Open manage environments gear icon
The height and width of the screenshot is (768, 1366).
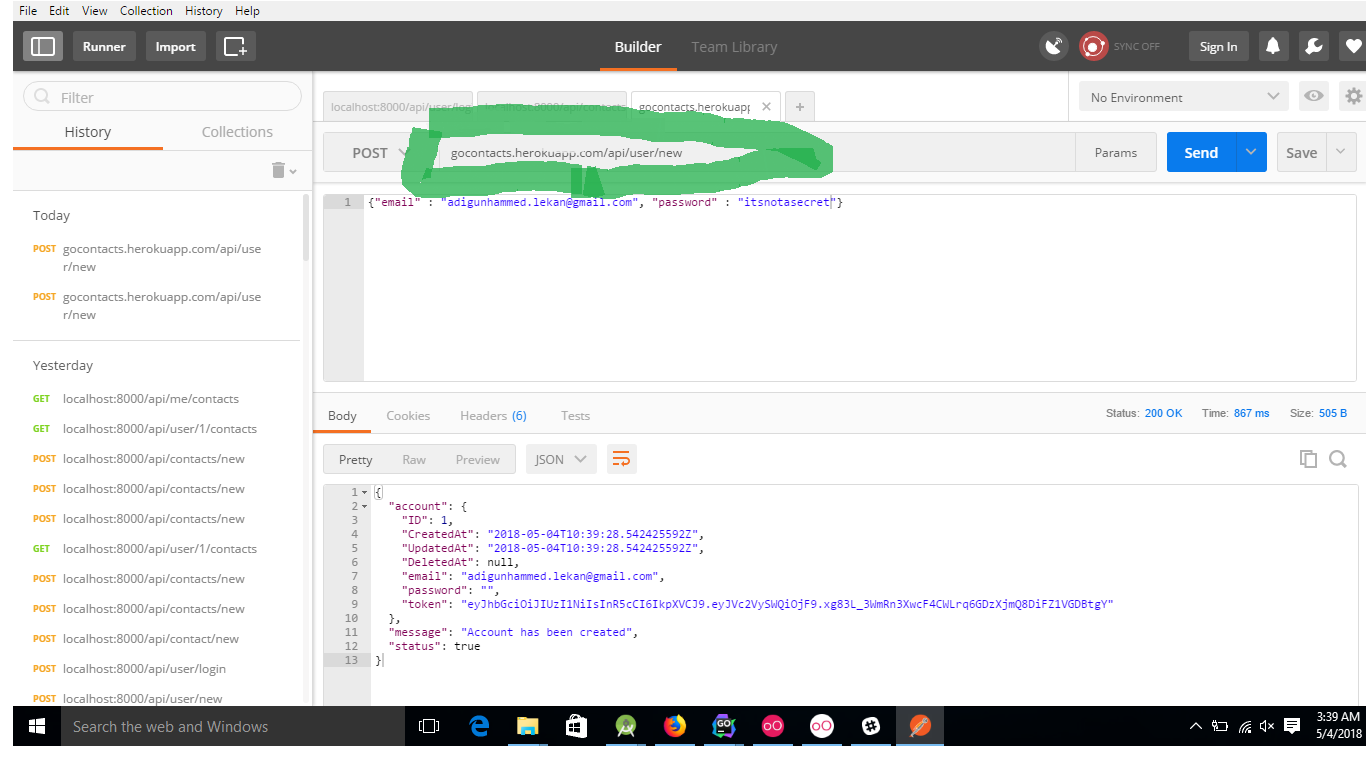(1353, 97)
